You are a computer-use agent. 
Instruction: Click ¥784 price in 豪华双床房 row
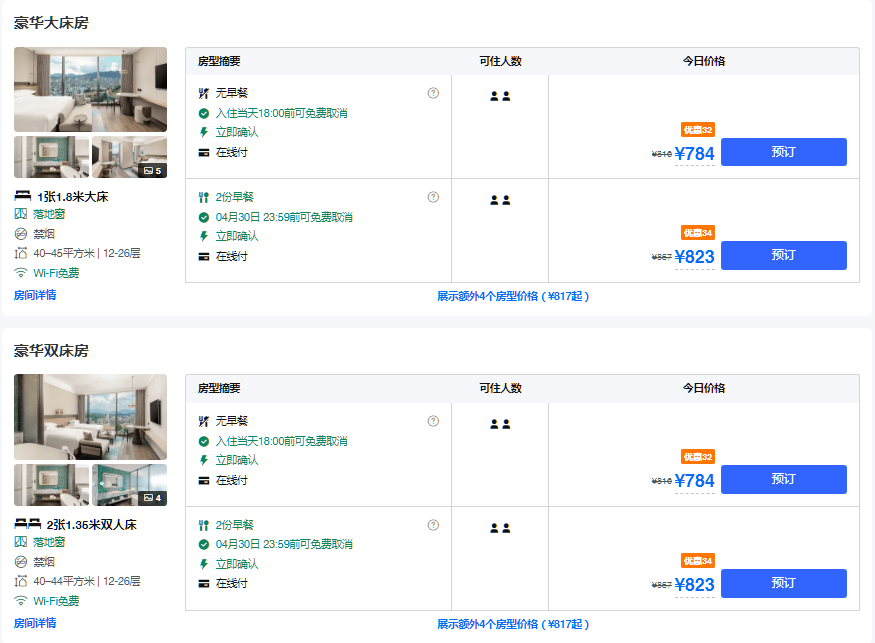[694, 481]
